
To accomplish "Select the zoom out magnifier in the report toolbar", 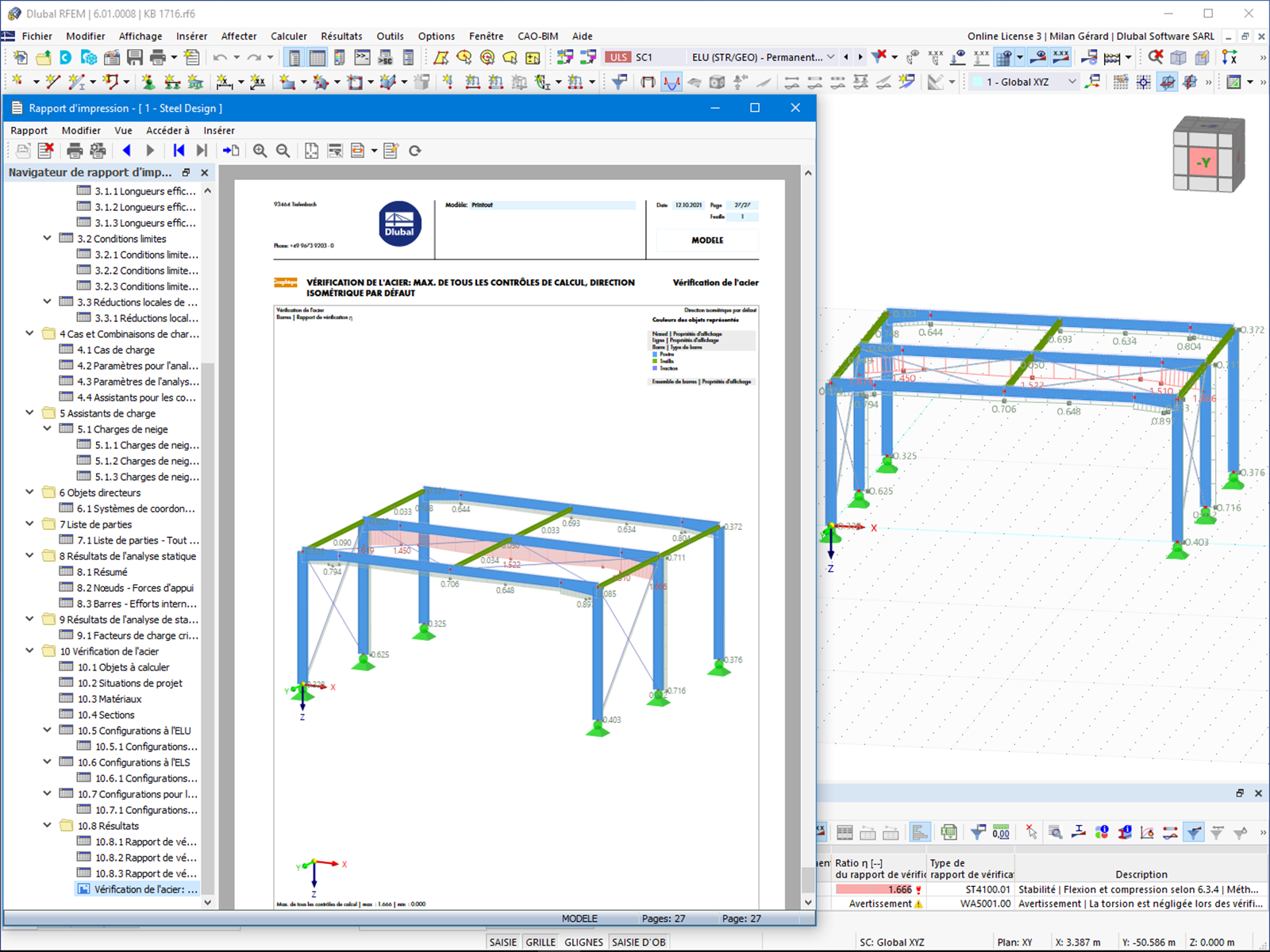I will pos(283,151).
